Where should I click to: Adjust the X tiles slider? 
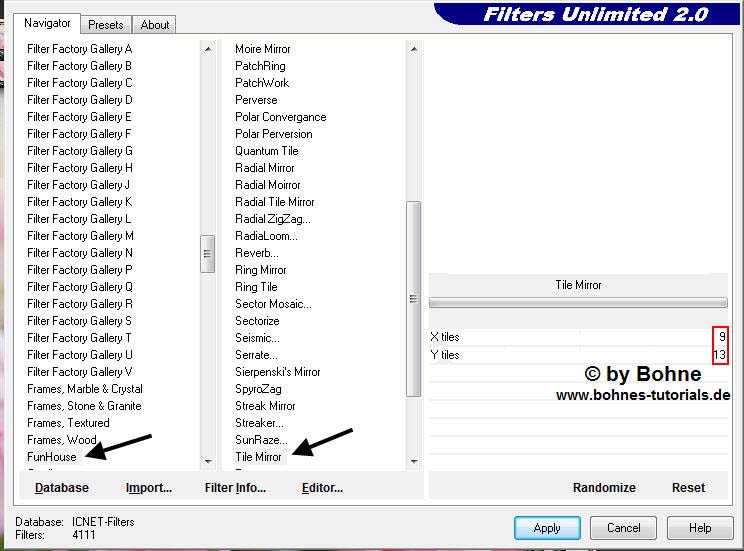coord(580,337)
